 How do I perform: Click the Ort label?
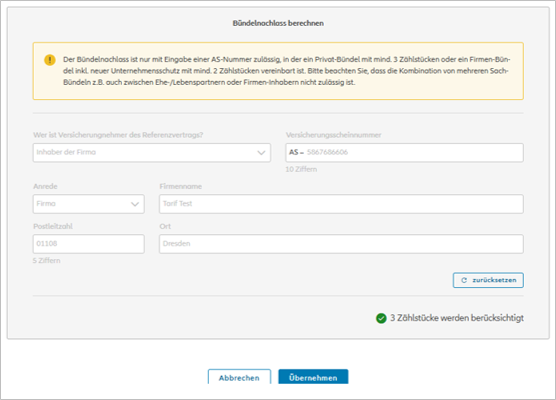click(165, 227)
